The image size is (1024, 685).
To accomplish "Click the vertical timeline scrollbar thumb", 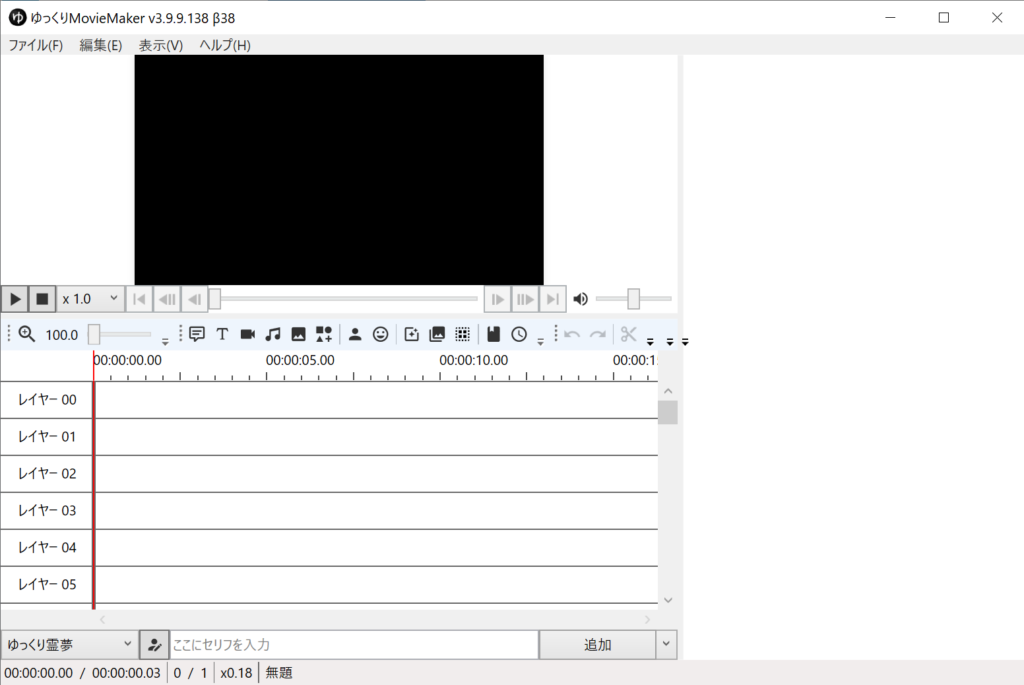I will [x=667, y=412].
